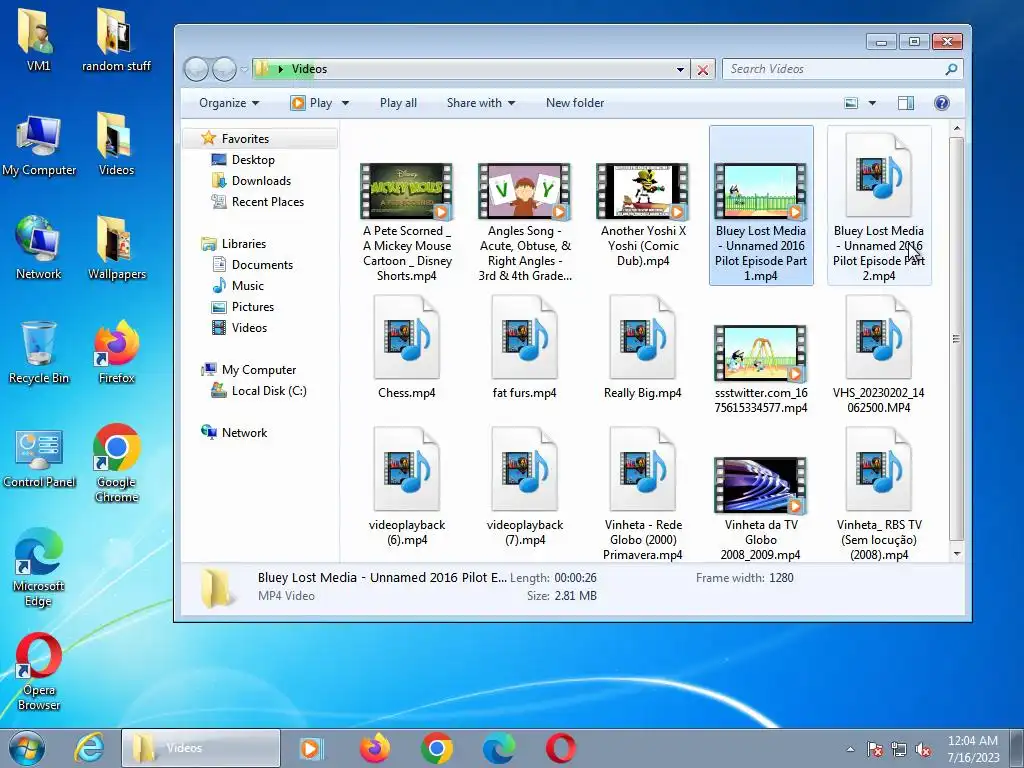Select Pictures library in navigation pane
The width and height of the screenshot is (1024, 768).
click(253, 306)
